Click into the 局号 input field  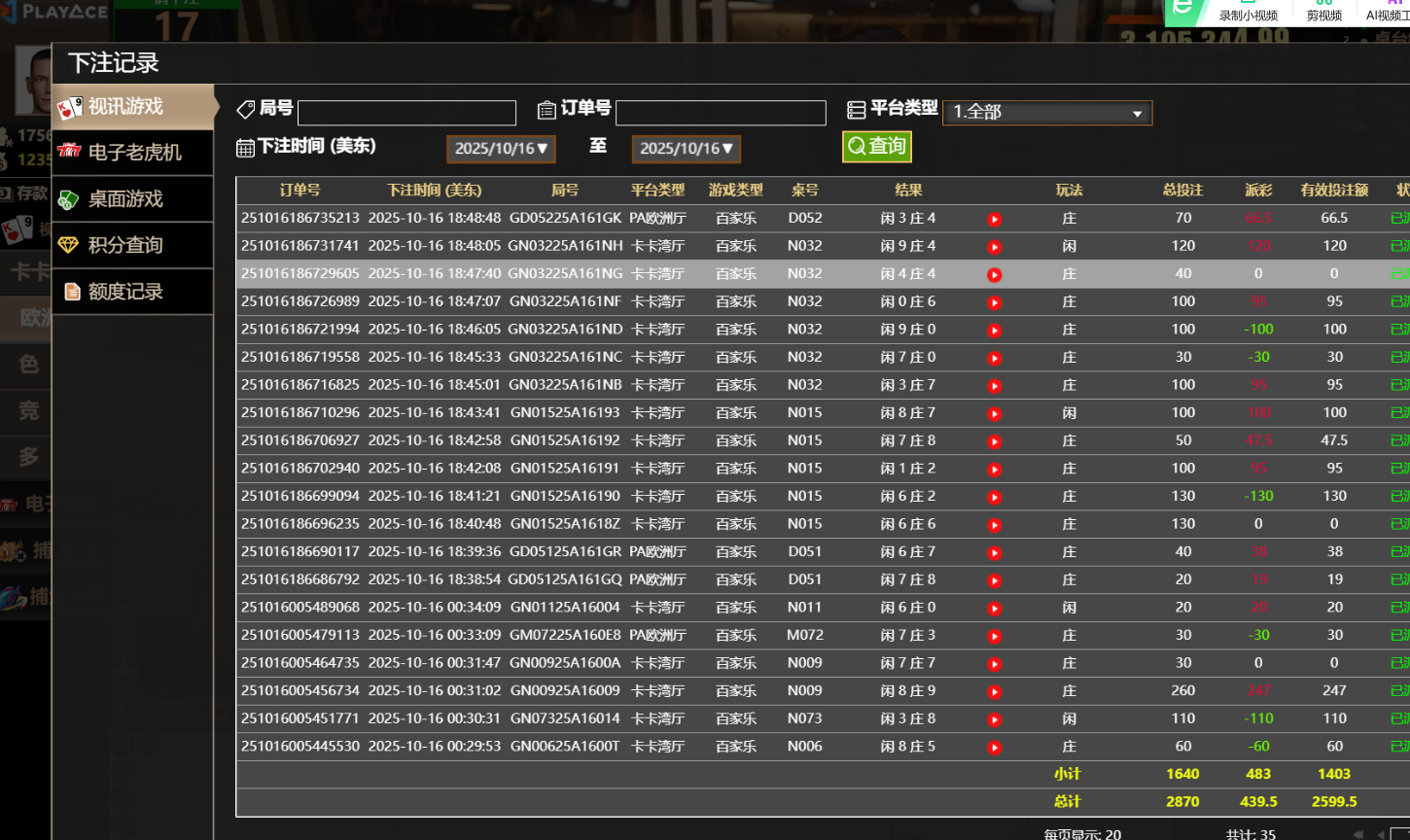(406, 113)
